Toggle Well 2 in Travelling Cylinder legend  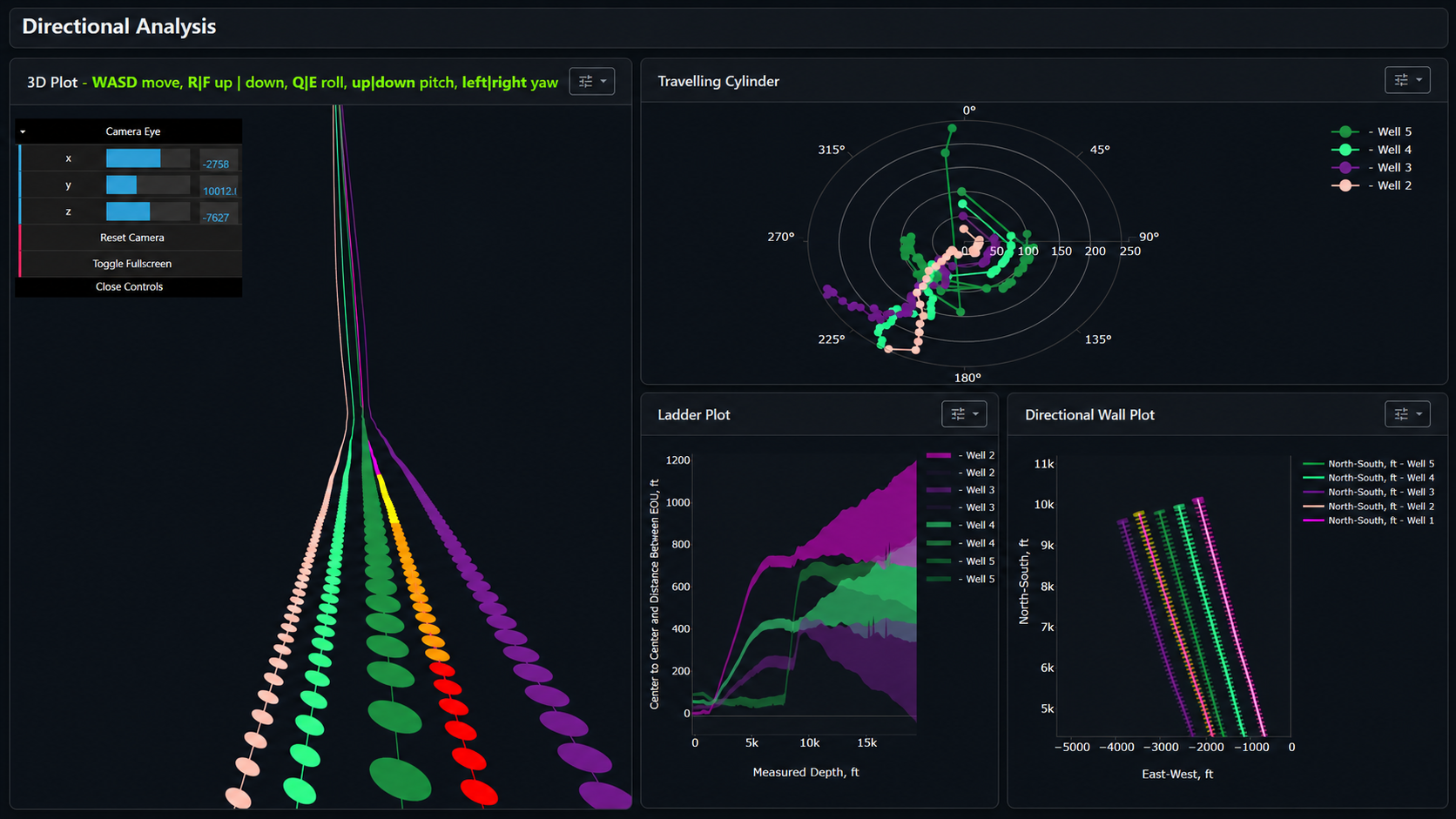click(x=1372, y=185)
